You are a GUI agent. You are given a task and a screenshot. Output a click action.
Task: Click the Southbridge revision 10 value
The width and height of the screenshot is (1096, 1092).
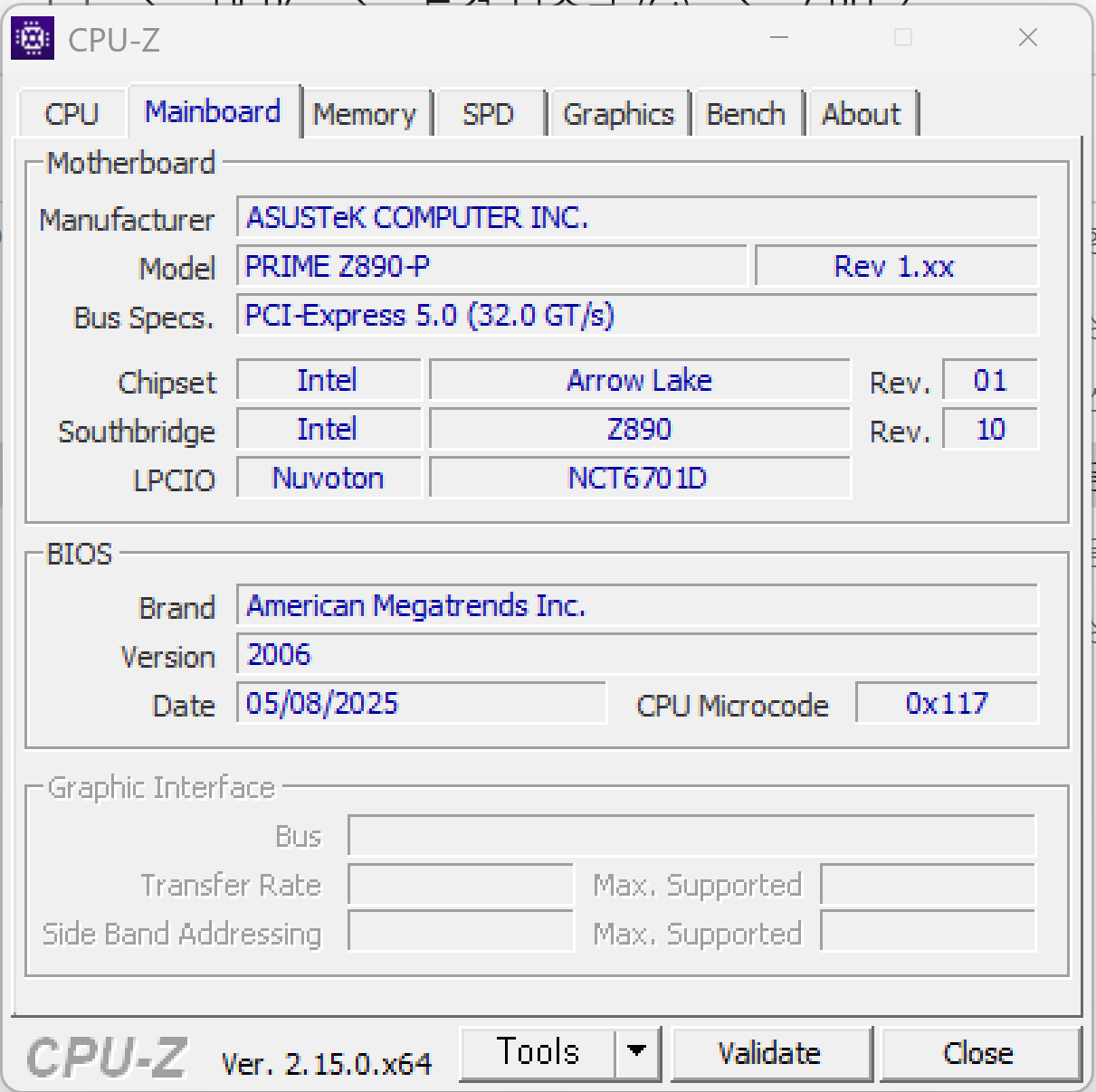point(990,429)
